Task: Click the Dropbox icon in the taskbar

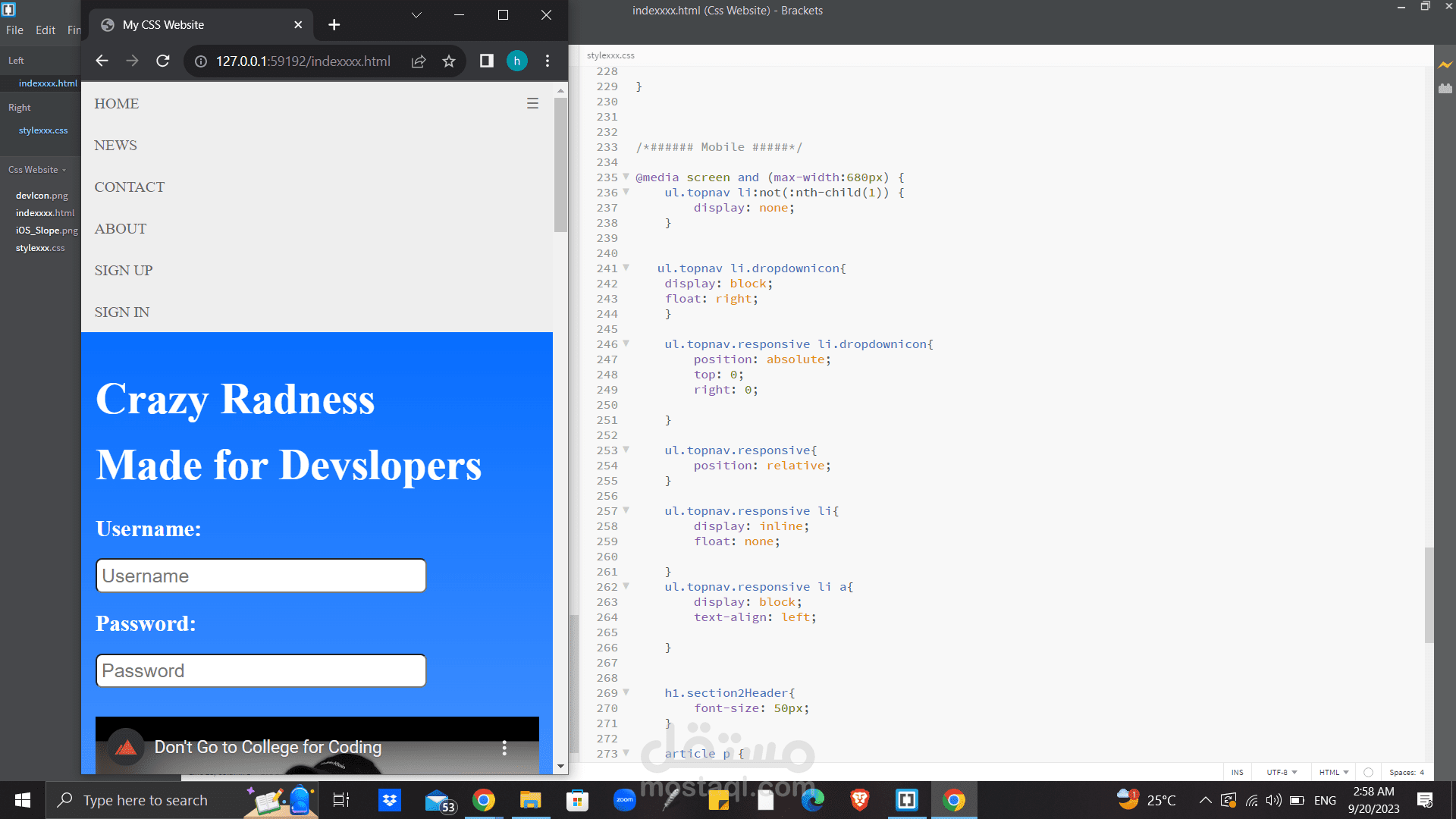Action: tap(390, 800)
